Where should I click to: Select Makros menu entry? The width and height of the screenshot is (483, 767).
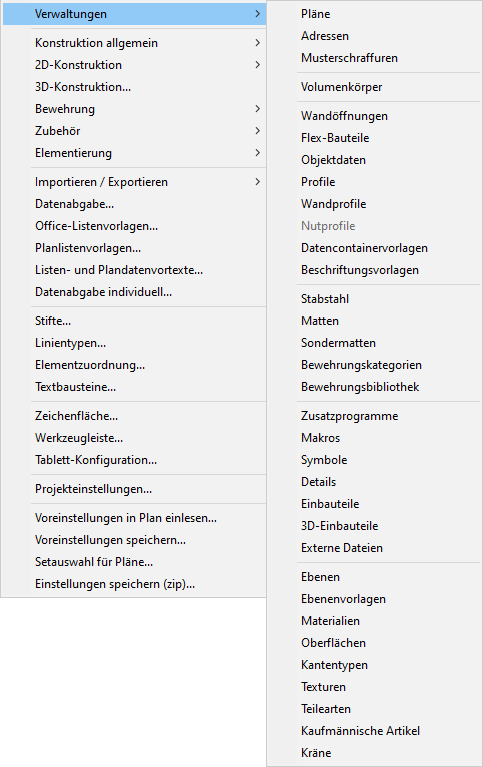[x=374, y=438]
